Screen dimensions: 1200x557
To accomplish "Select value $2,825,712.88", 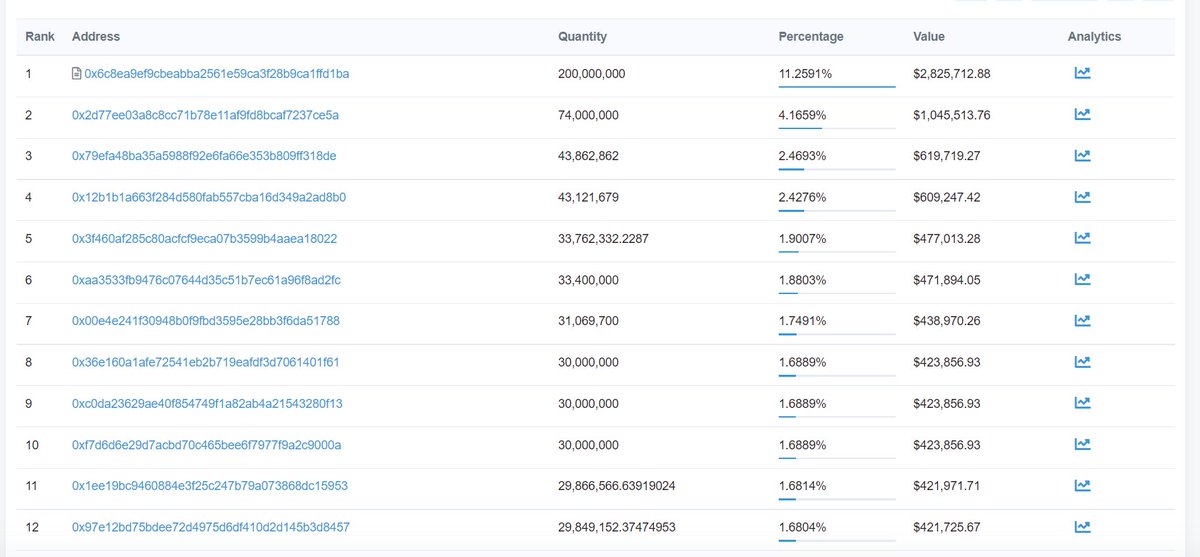I will pos(952,74).
